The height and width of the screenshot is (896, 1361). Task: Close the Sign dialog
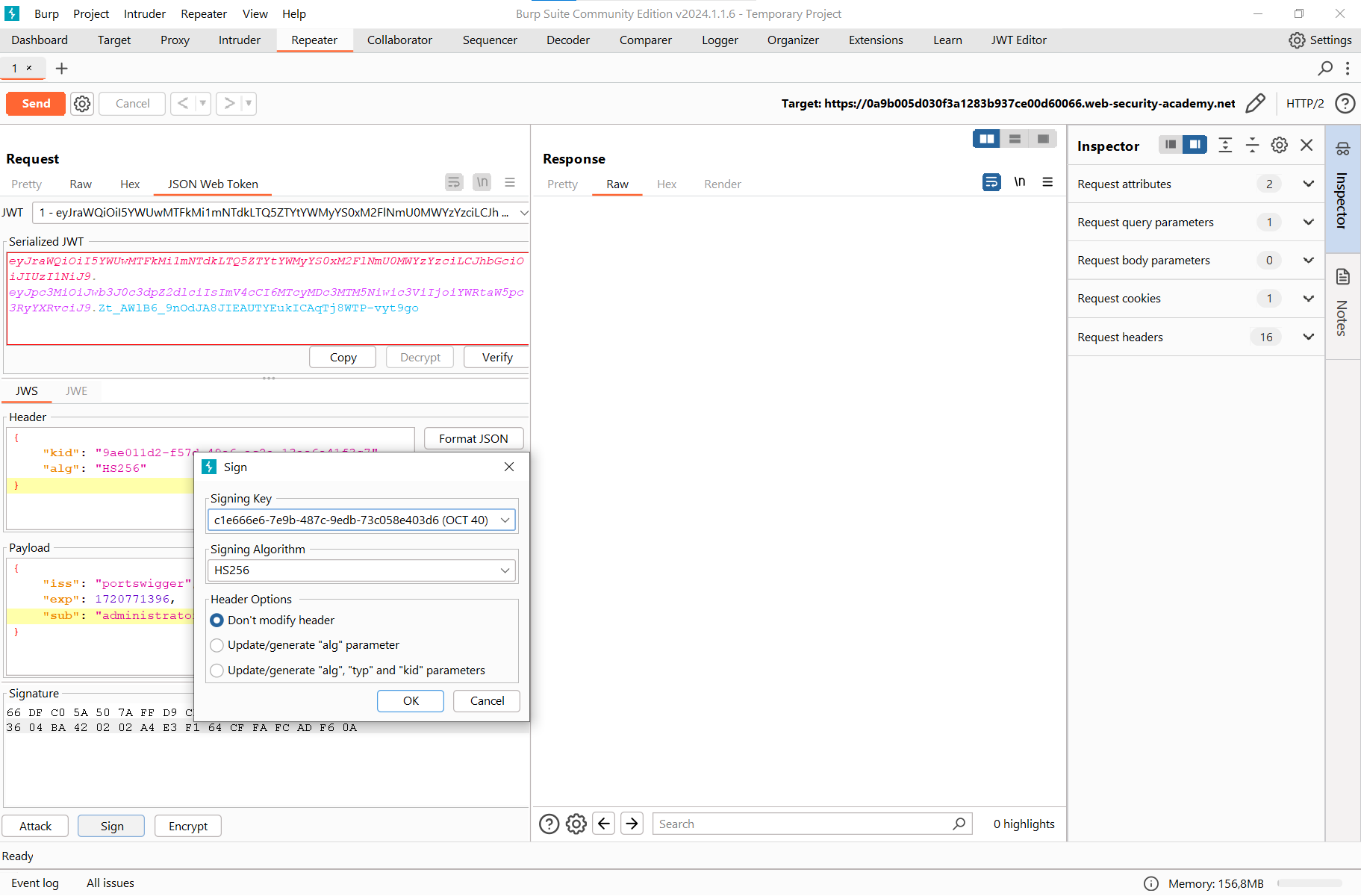[x=509, y=467]
